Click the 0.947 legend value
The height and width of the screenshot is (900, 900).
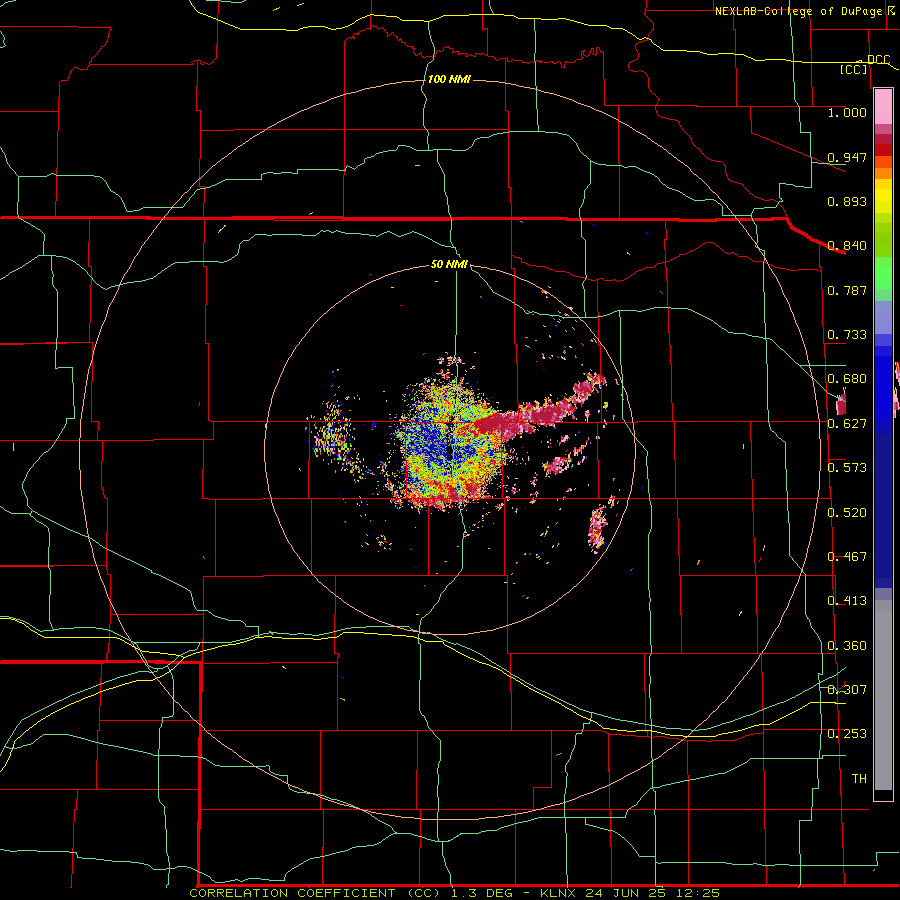click(847, 157)
